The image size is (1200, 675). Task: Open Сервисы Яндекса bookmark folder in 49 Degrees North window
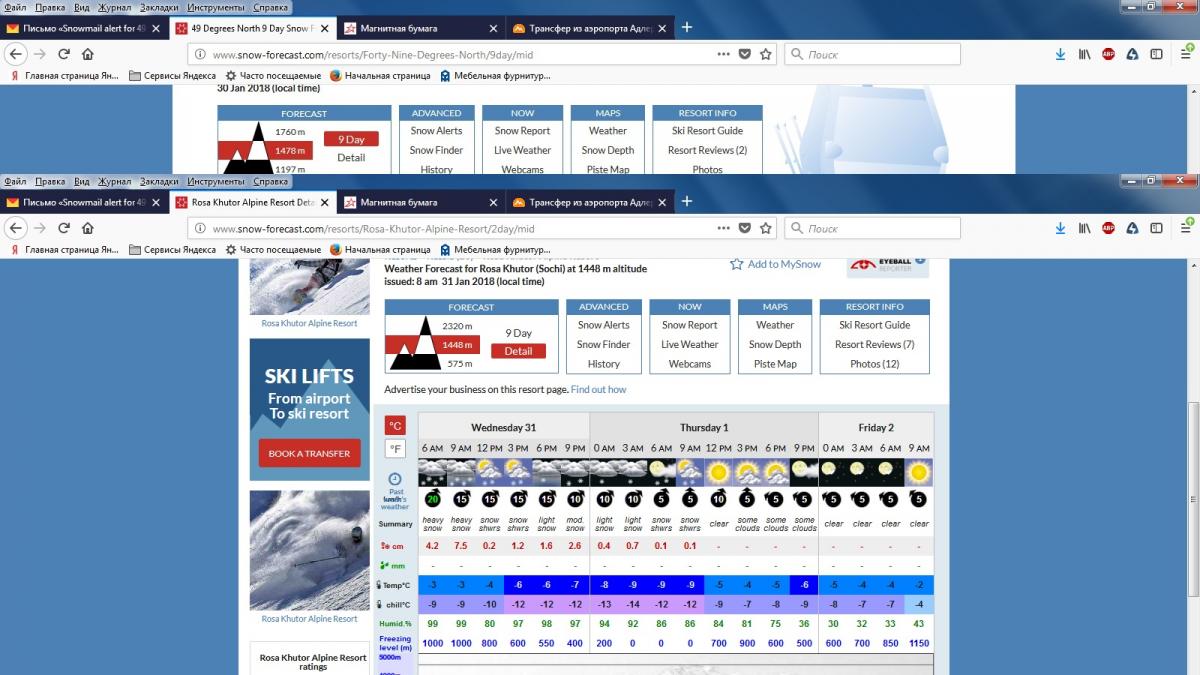click(x=172, y=75)
